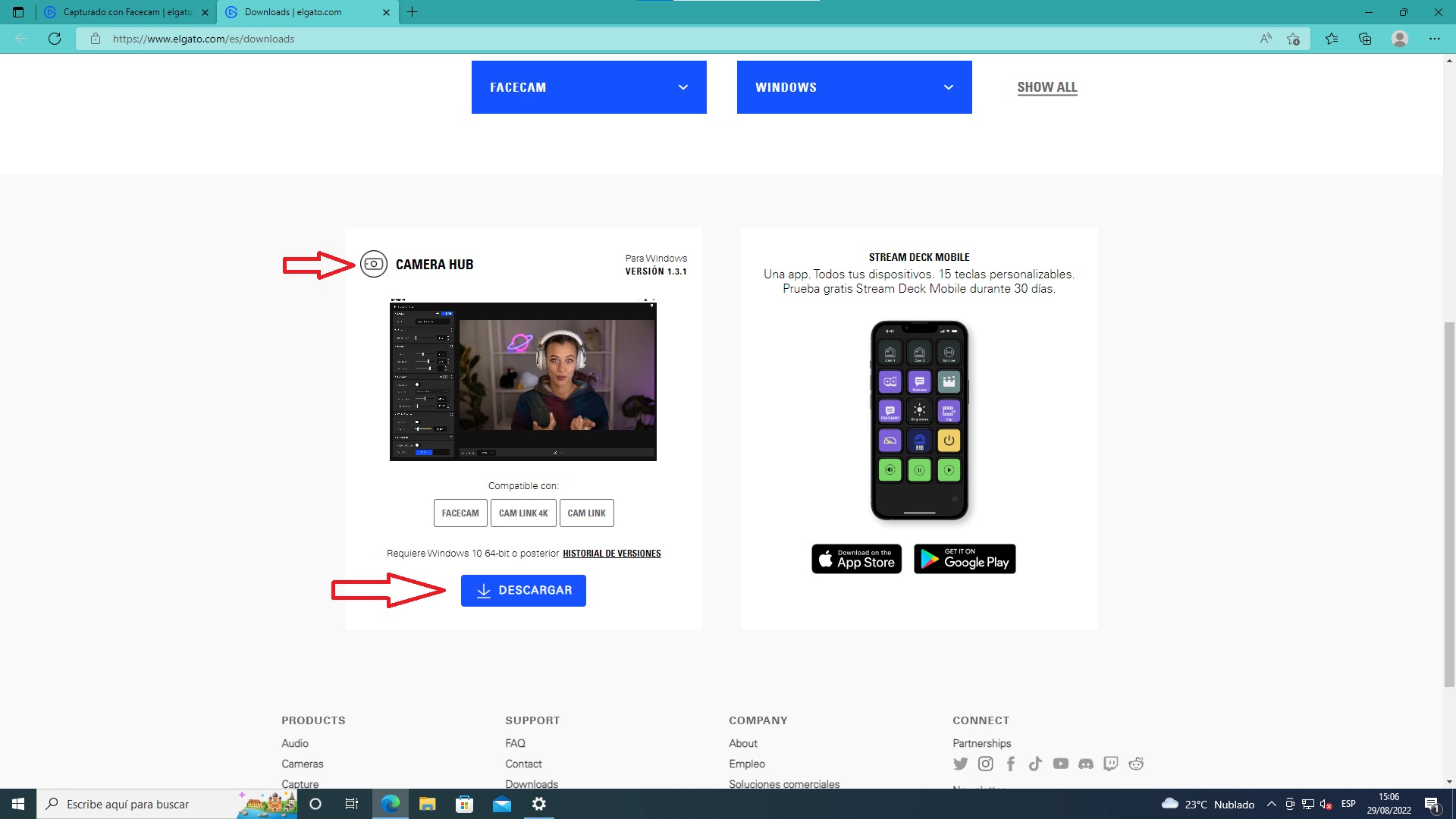
Task: Add page to favorites star icon
Action: coord(1294,39)
